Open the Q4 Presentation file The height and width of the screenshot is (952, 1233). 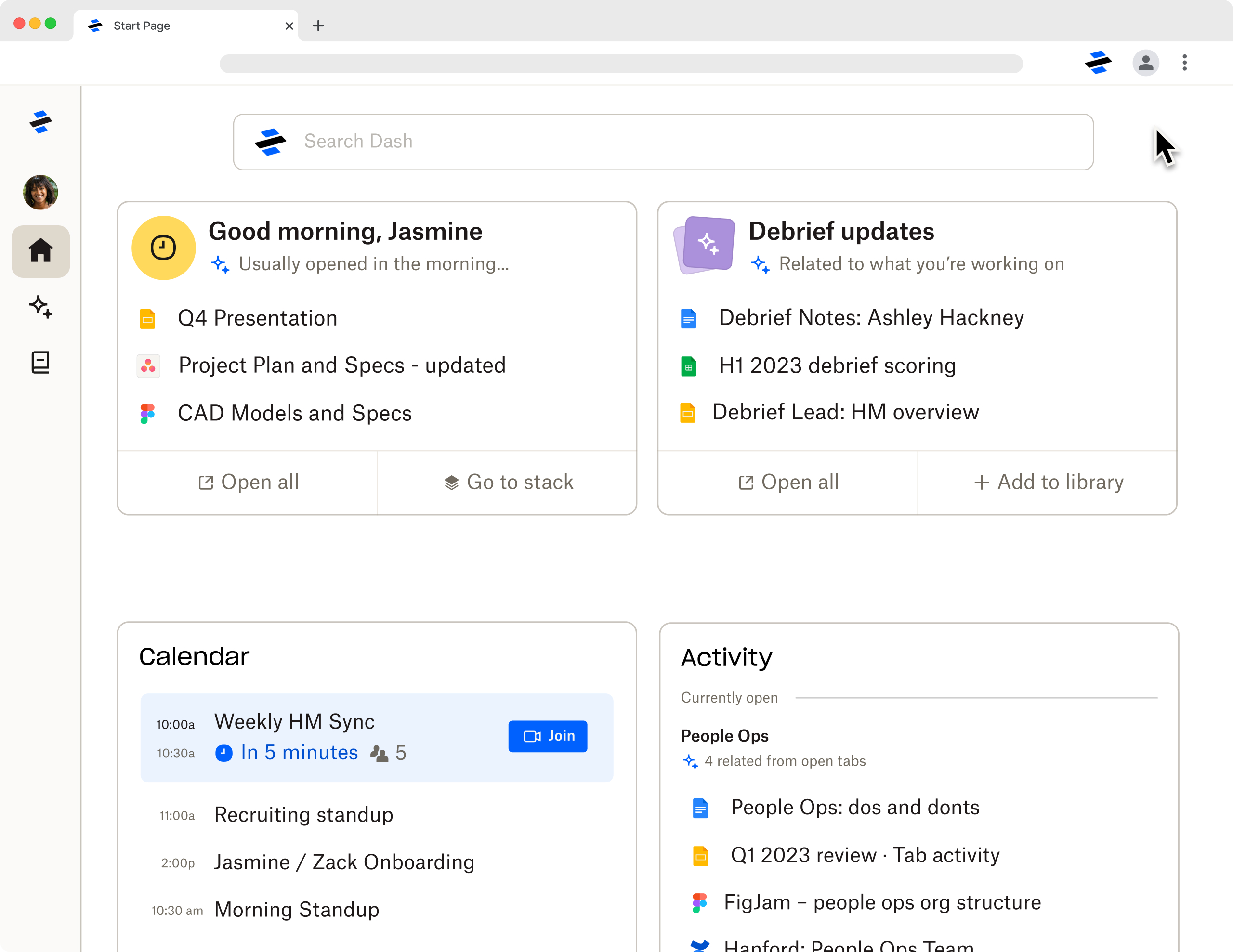(x=257, y=318)
